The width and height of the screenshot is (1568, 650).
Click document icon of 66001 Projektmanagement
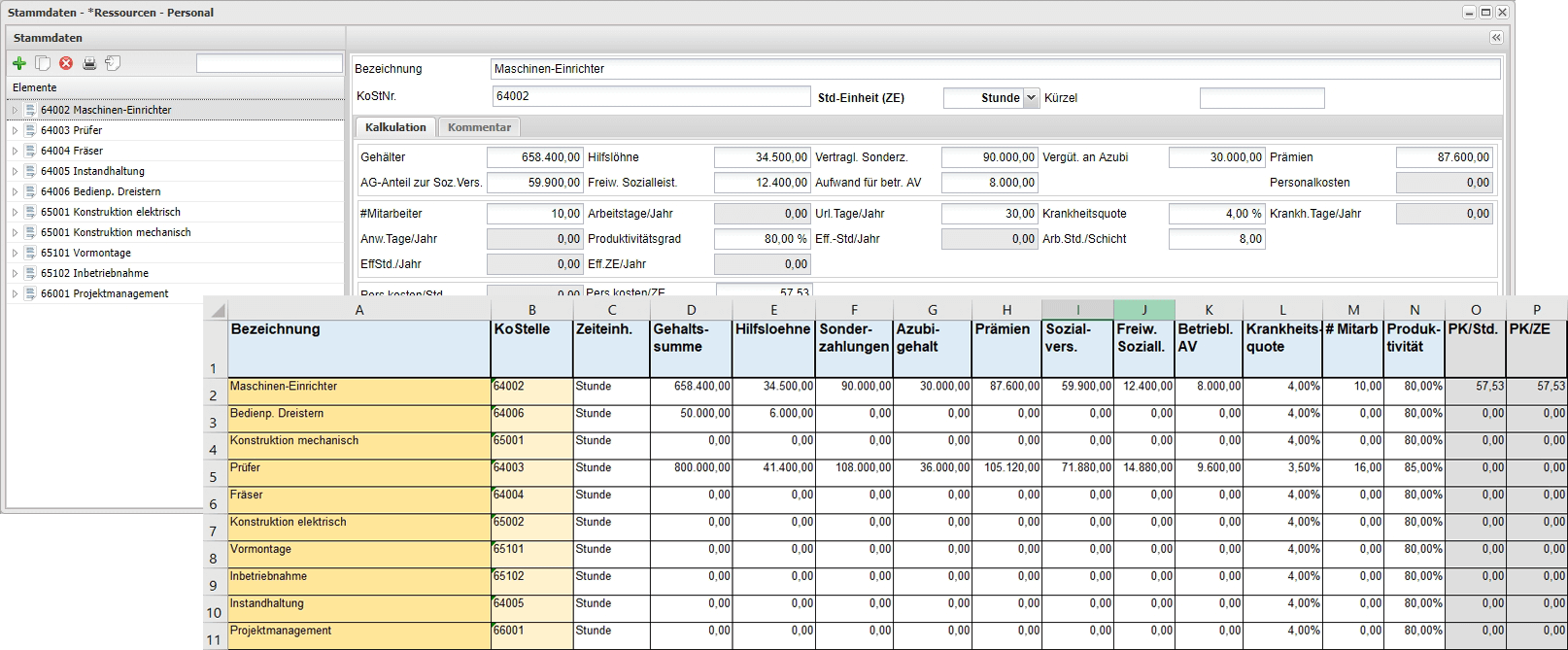coord(31,293)
